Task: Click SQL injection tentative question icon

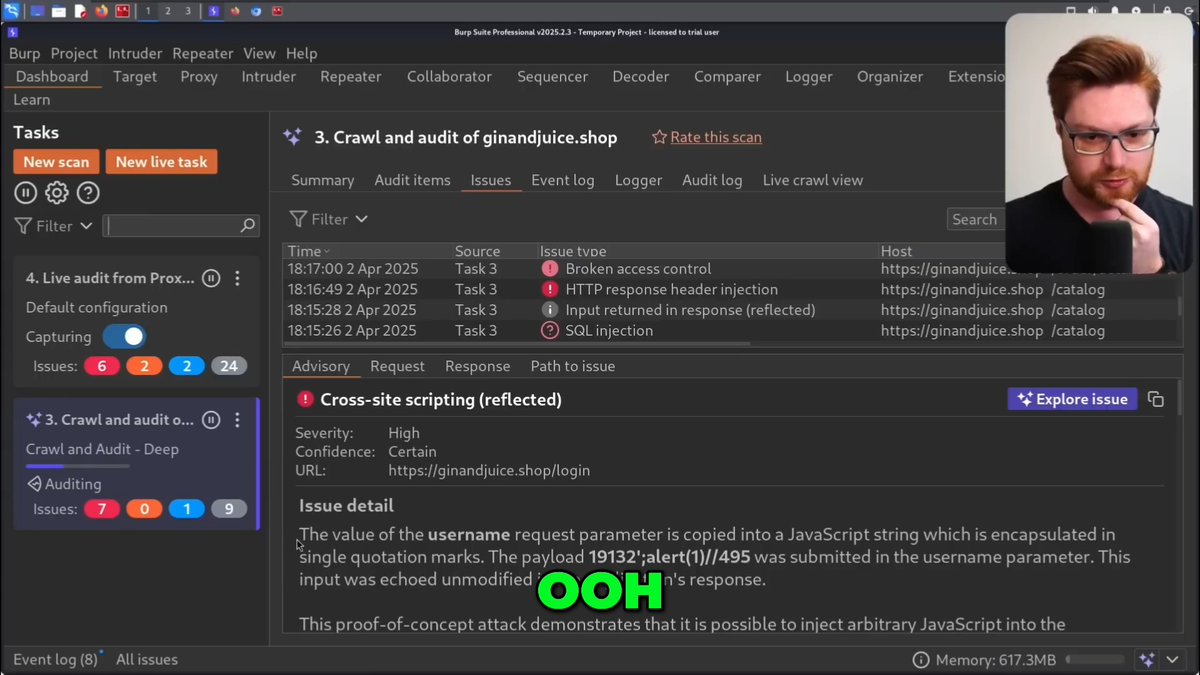Action: pyautogui.click(x=549, y=330)
